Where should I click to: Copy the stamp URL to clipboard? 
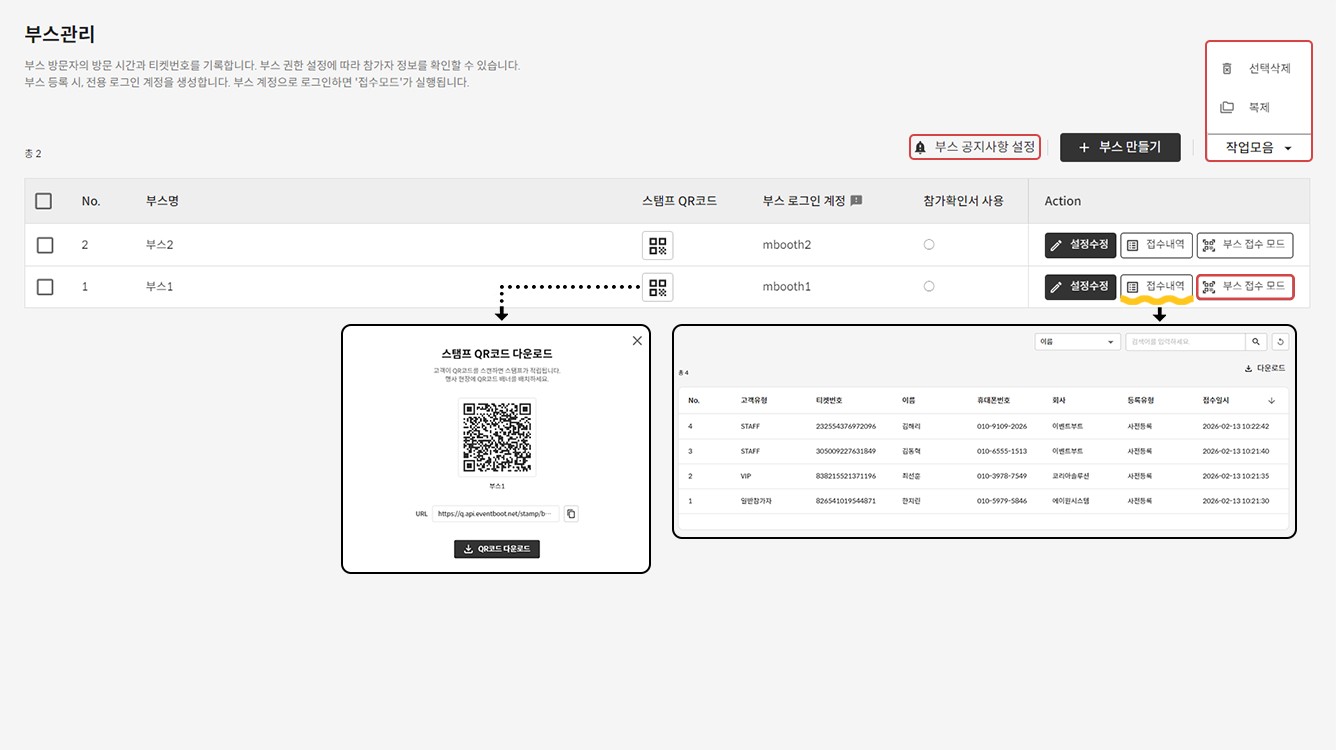coord(571,514)
